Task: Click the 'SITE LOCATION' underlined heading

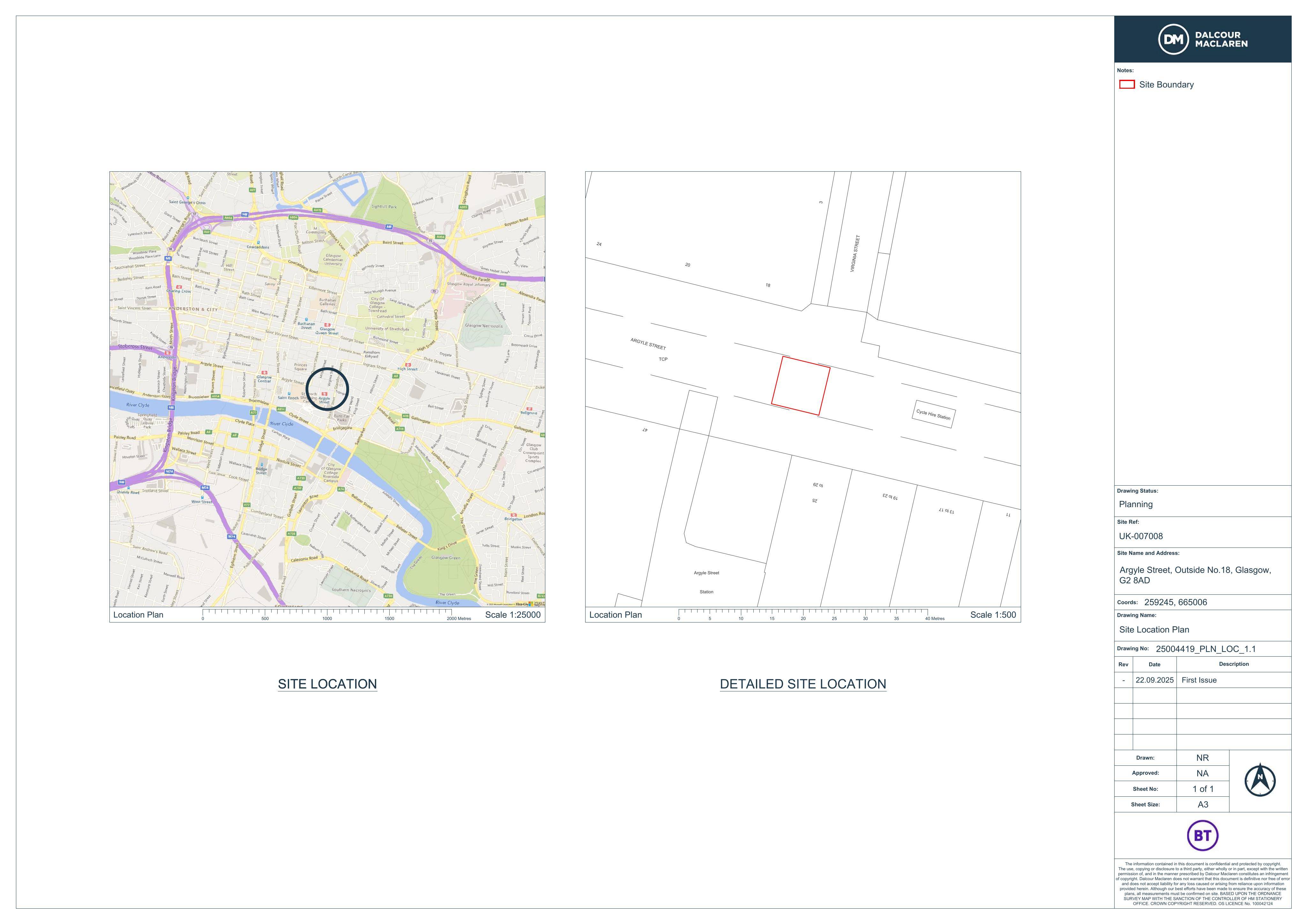Action: [x=327, y=684]
